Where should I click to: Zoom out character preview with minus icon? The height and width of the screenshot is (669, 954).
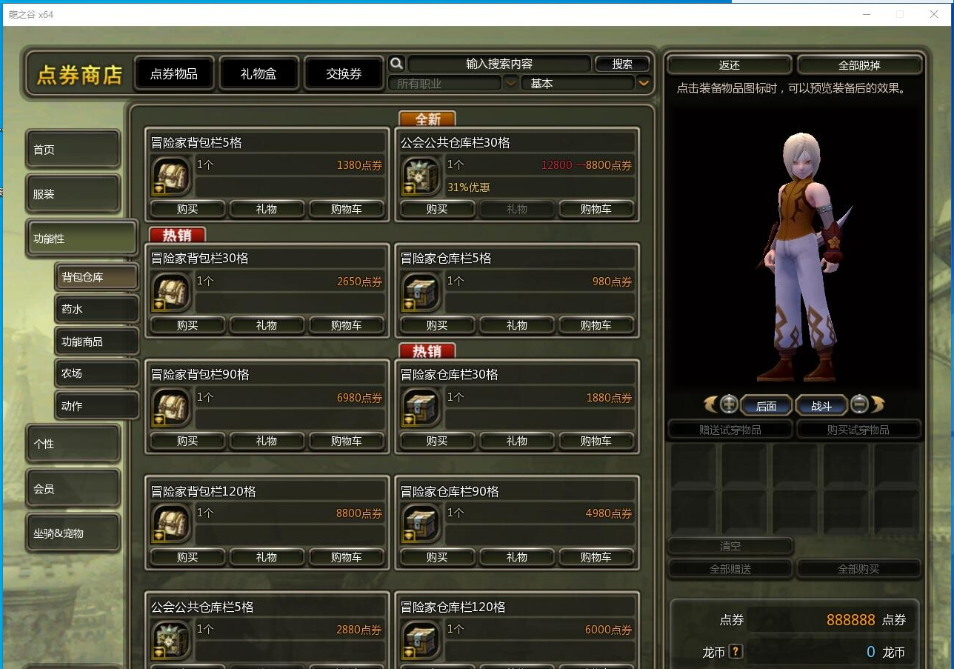(859, 405)
